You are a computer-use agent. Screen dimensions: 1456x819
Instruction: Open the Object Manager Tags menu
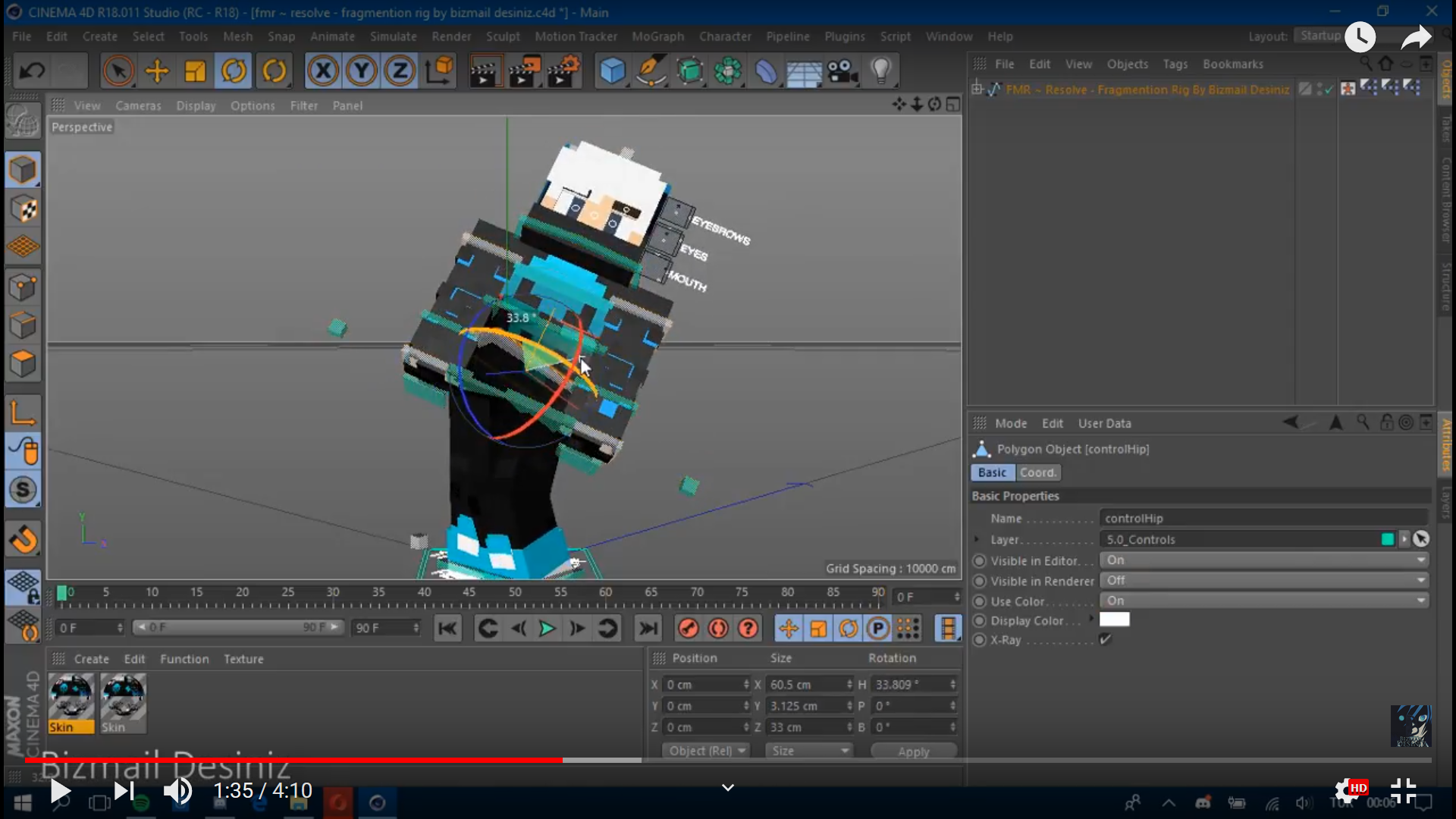pos(1175,64)
